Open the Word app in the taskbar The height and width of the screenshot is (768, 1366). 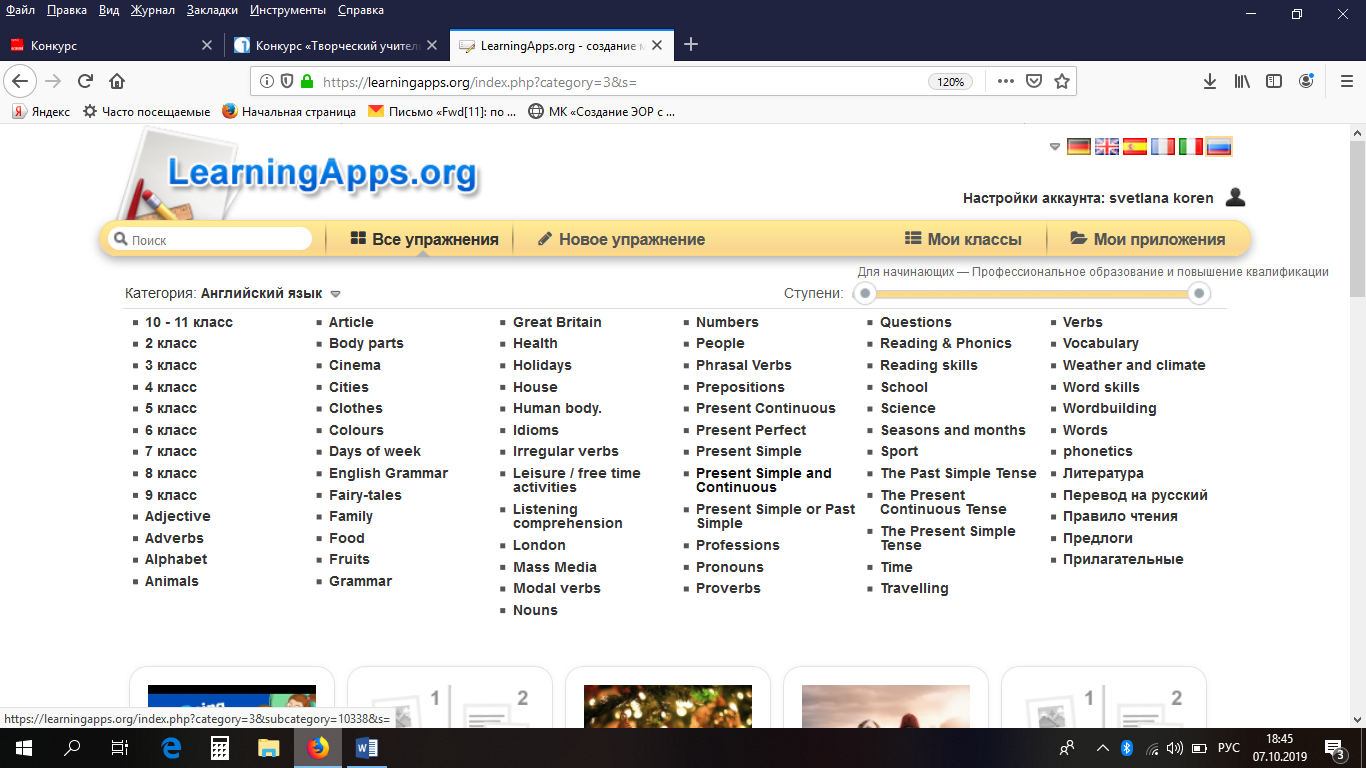[366, 748]
